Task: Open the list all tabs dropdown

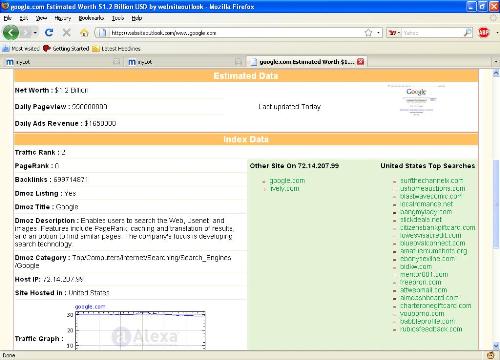Action: point(495,62)
